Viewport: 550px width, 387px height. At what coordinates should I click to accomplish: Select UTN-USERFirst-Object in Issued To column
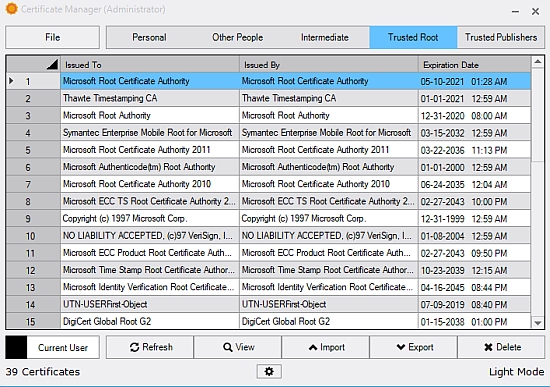click(x=150, y=305)
